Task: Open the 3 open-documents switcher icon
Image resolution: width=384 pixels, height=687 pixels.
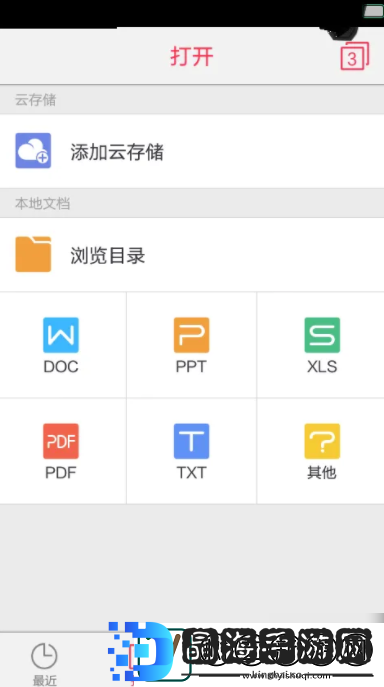Action: pyautogui.click(x=355, y=56)
